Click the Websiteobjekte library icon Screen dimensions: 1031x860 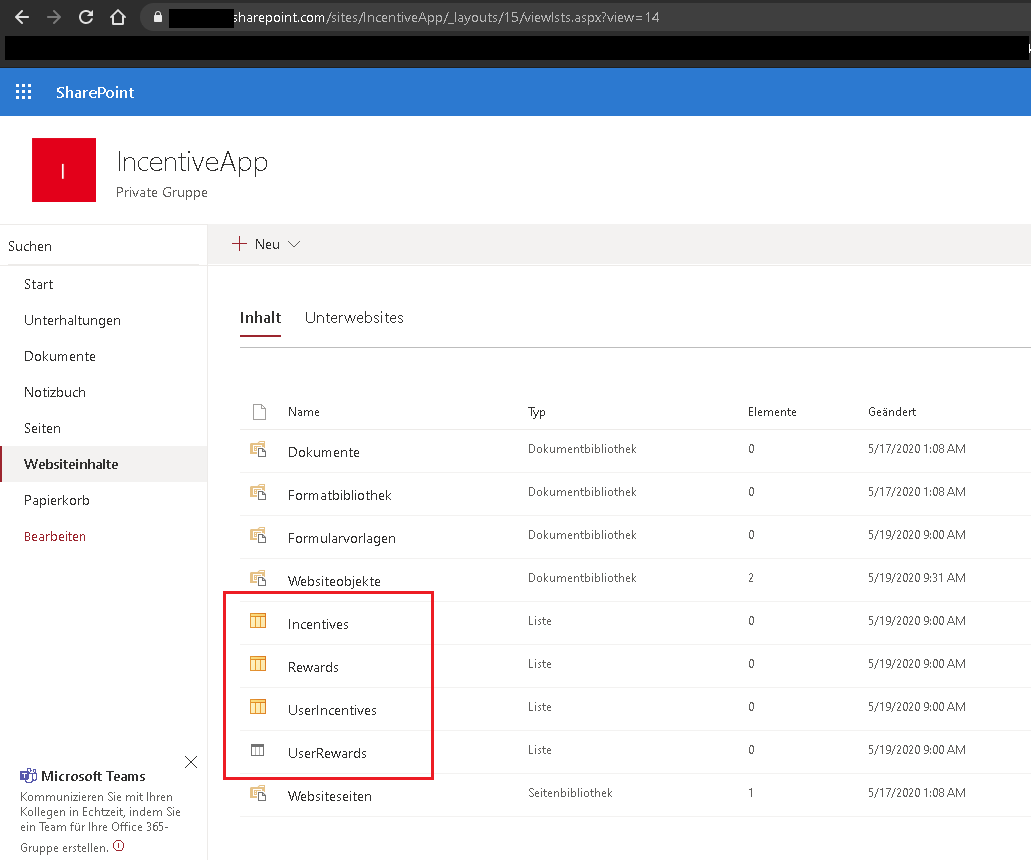(x=258, y=579)
